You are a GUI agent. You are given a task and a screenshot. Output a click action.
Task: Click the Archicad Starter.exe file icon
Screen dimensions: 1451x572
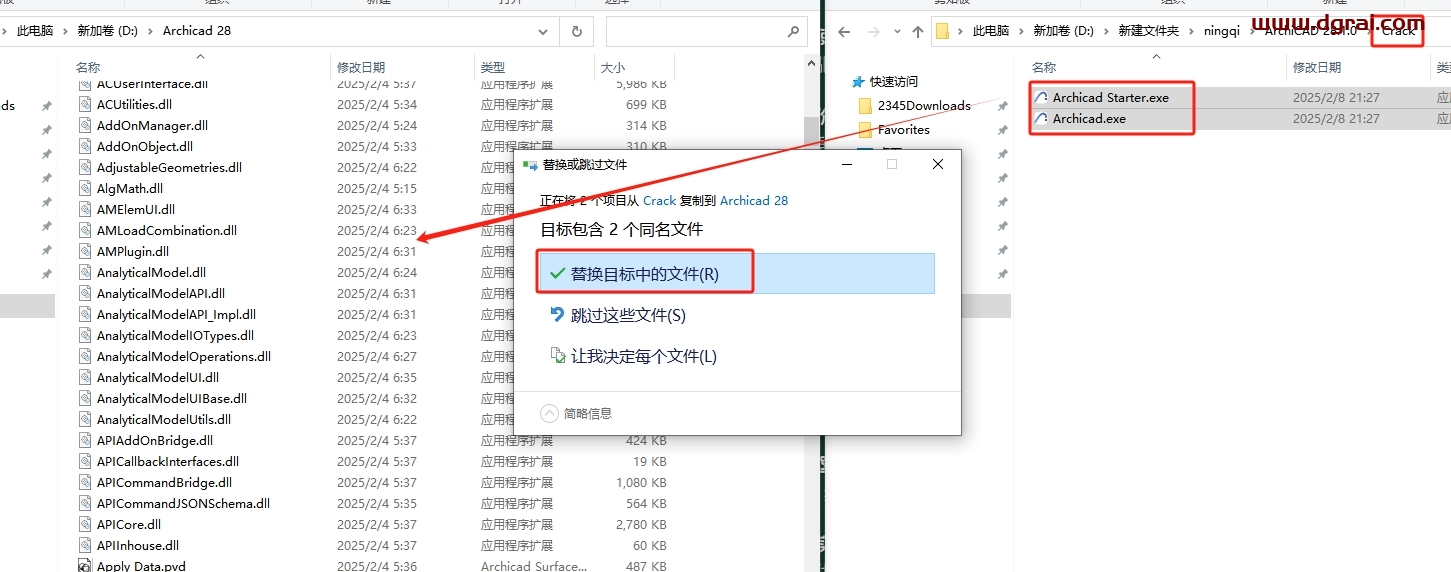1041,98
